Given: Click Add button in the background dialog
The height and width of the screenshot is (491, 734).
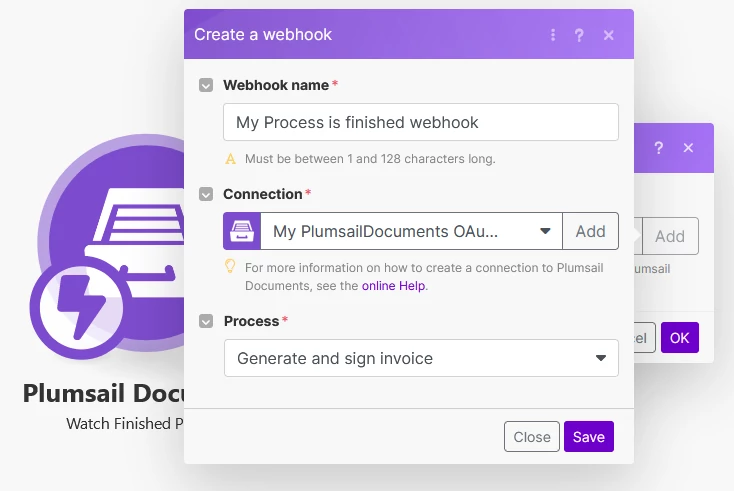Looking at the screenshot, I should pyautogui.click(x=670, y=236).
